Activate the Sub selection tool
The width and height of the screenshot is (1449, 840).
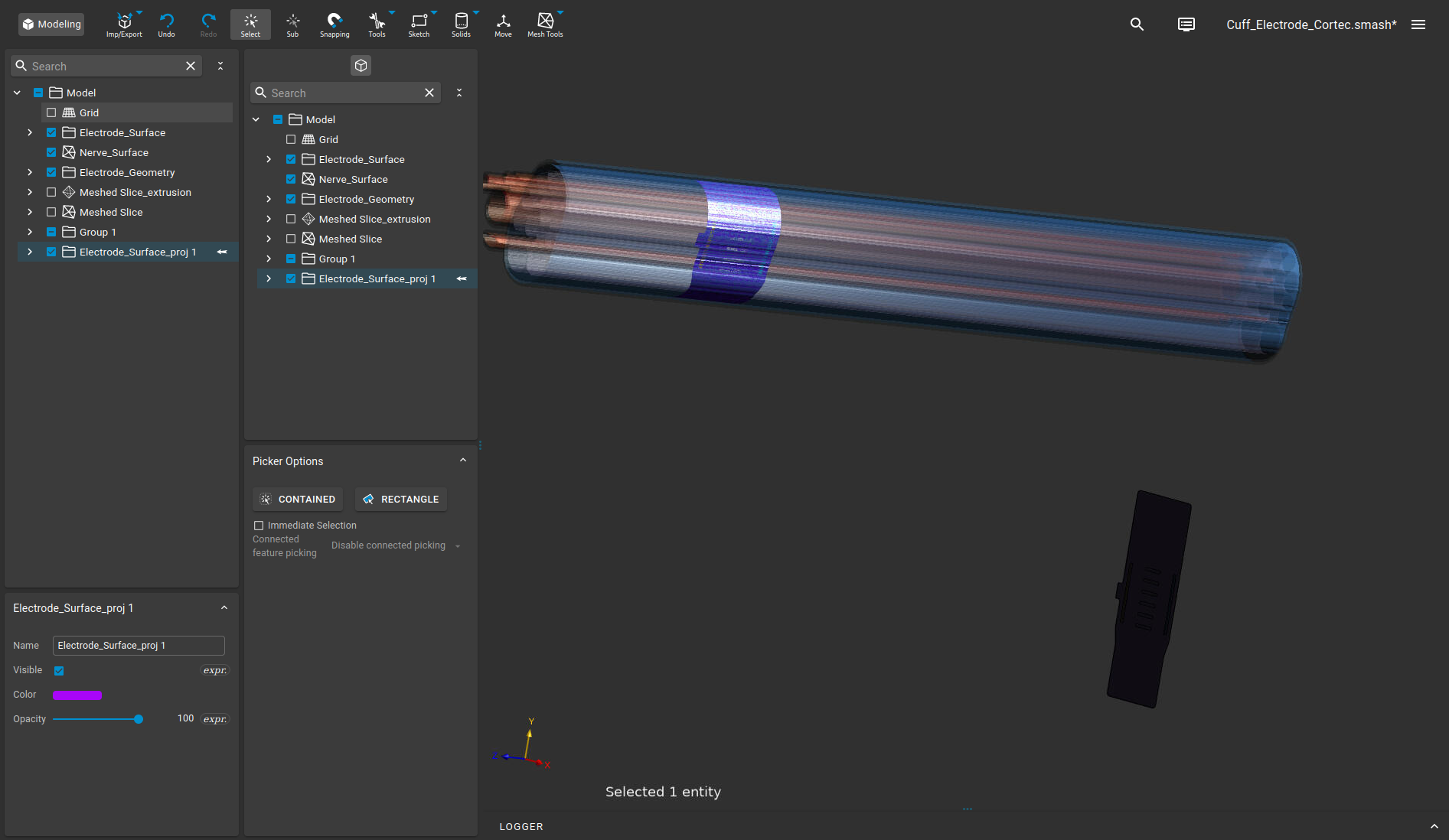pos(292,24)
